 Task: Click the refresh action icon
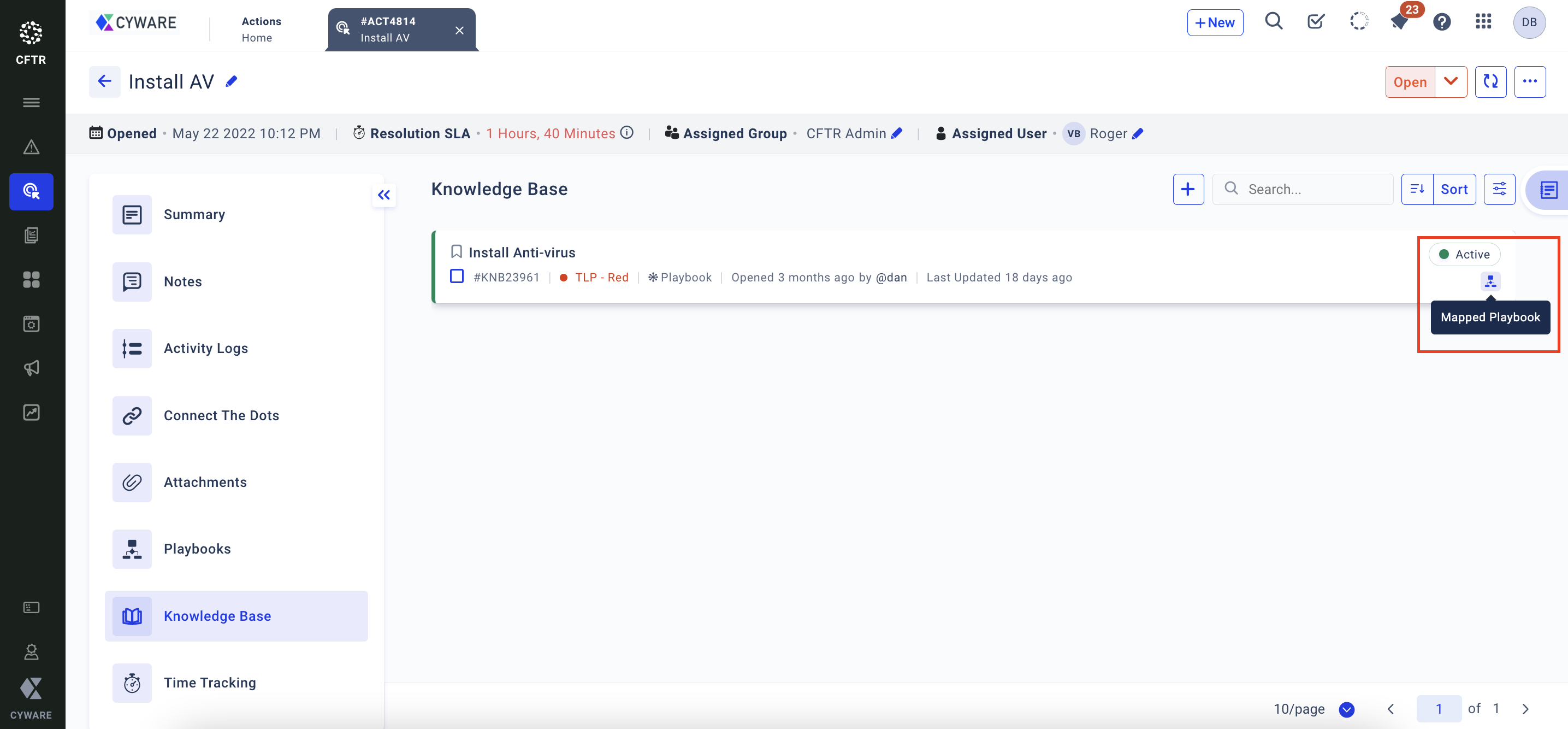coord(1490,81)
